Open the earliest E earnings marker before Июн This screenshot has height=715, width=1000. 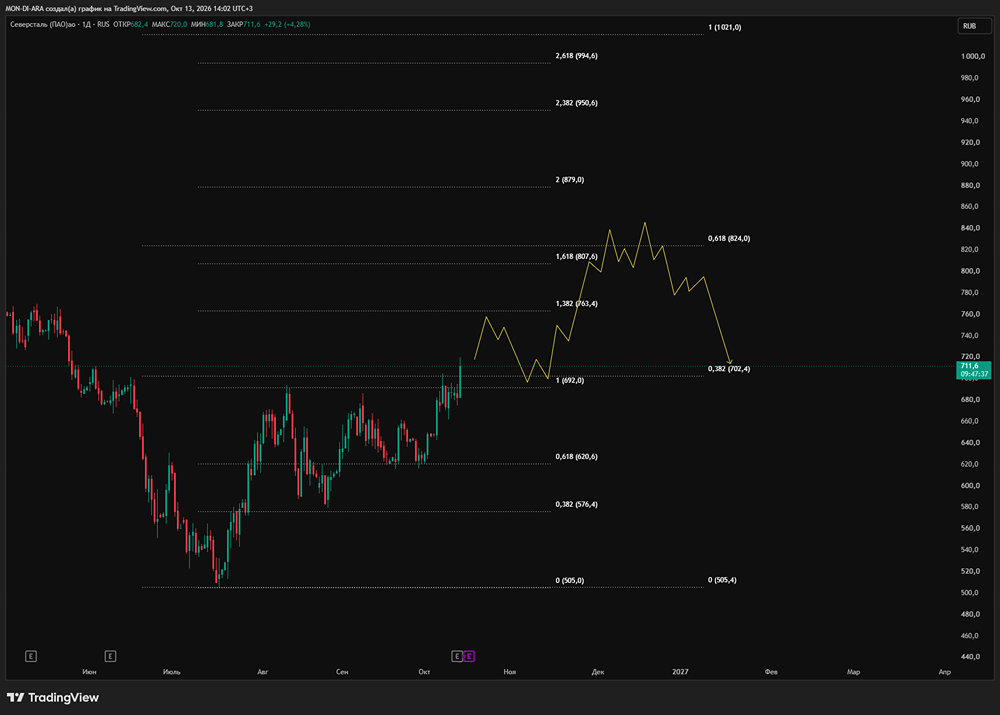coord(31,656)
